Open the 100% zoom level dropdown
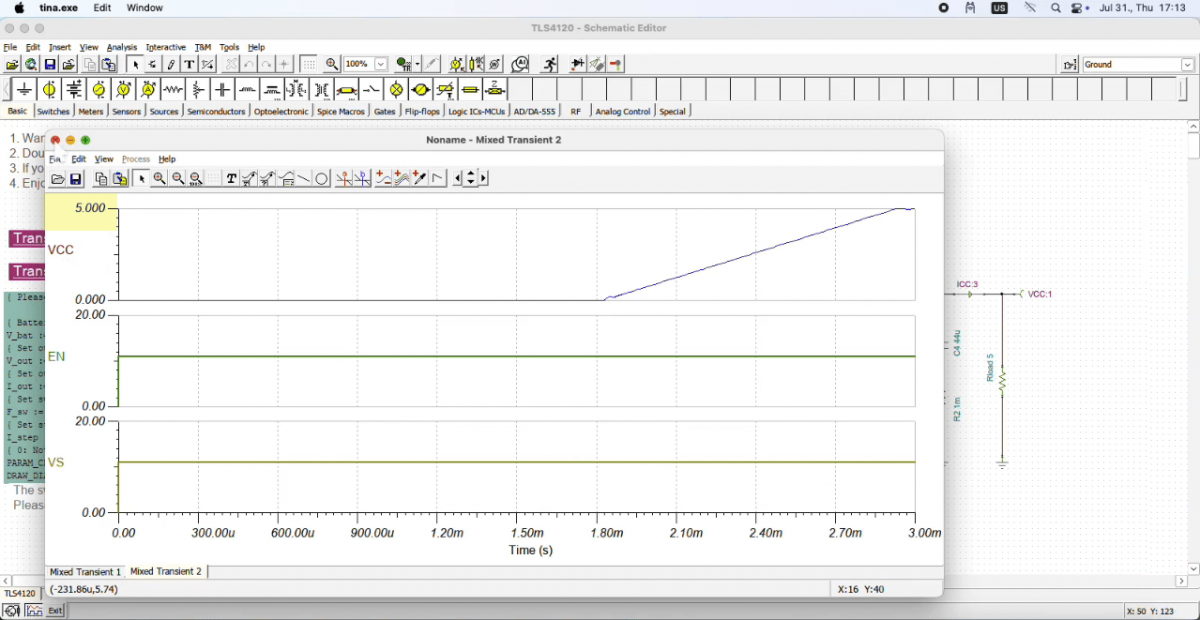The height and width of the screenshot is (620, 1200). coord(380,64)
